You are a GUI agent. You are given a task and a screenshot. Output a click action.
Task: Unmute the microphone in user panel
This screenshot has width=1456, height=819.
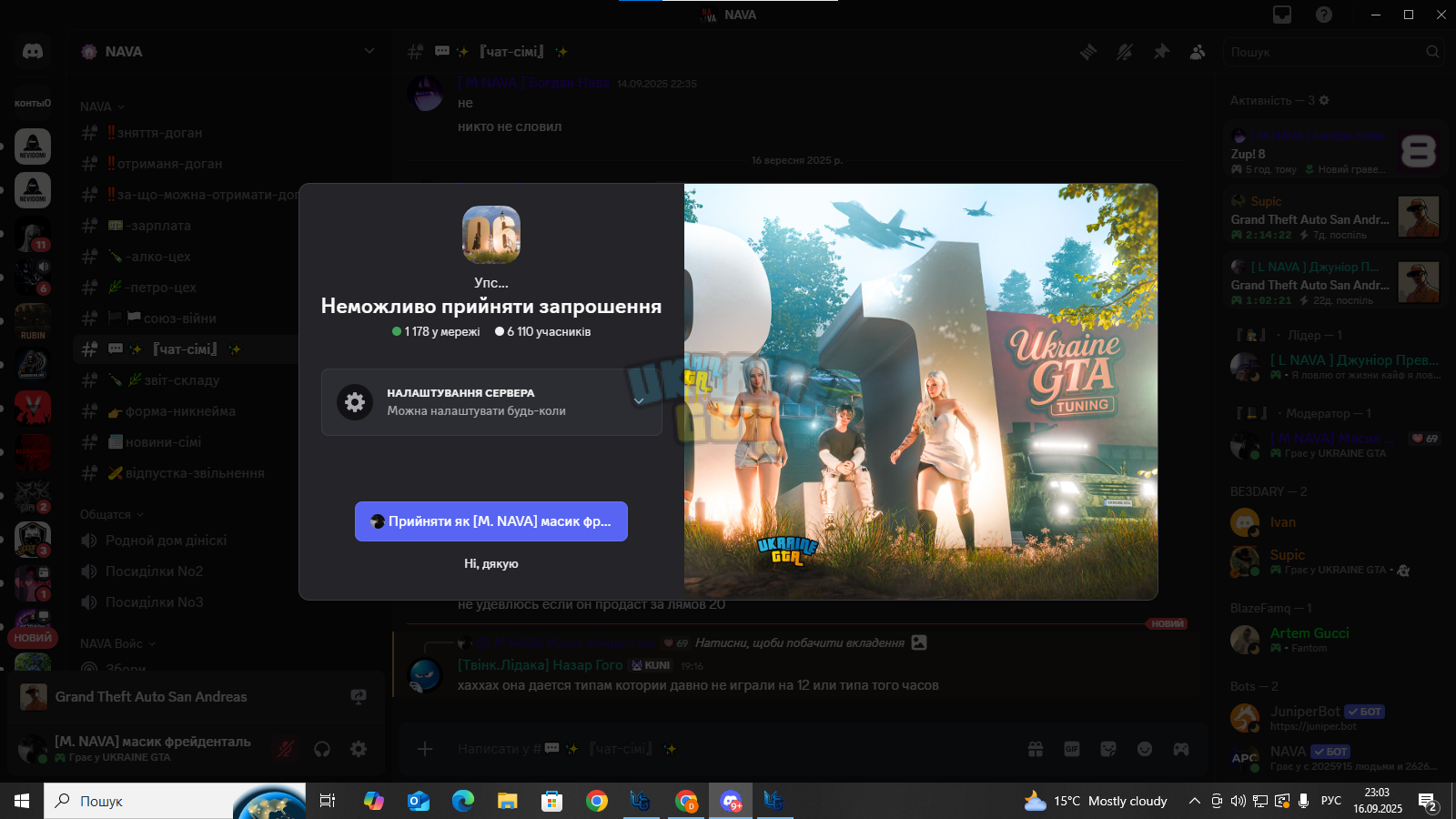[x=286, y=749]
